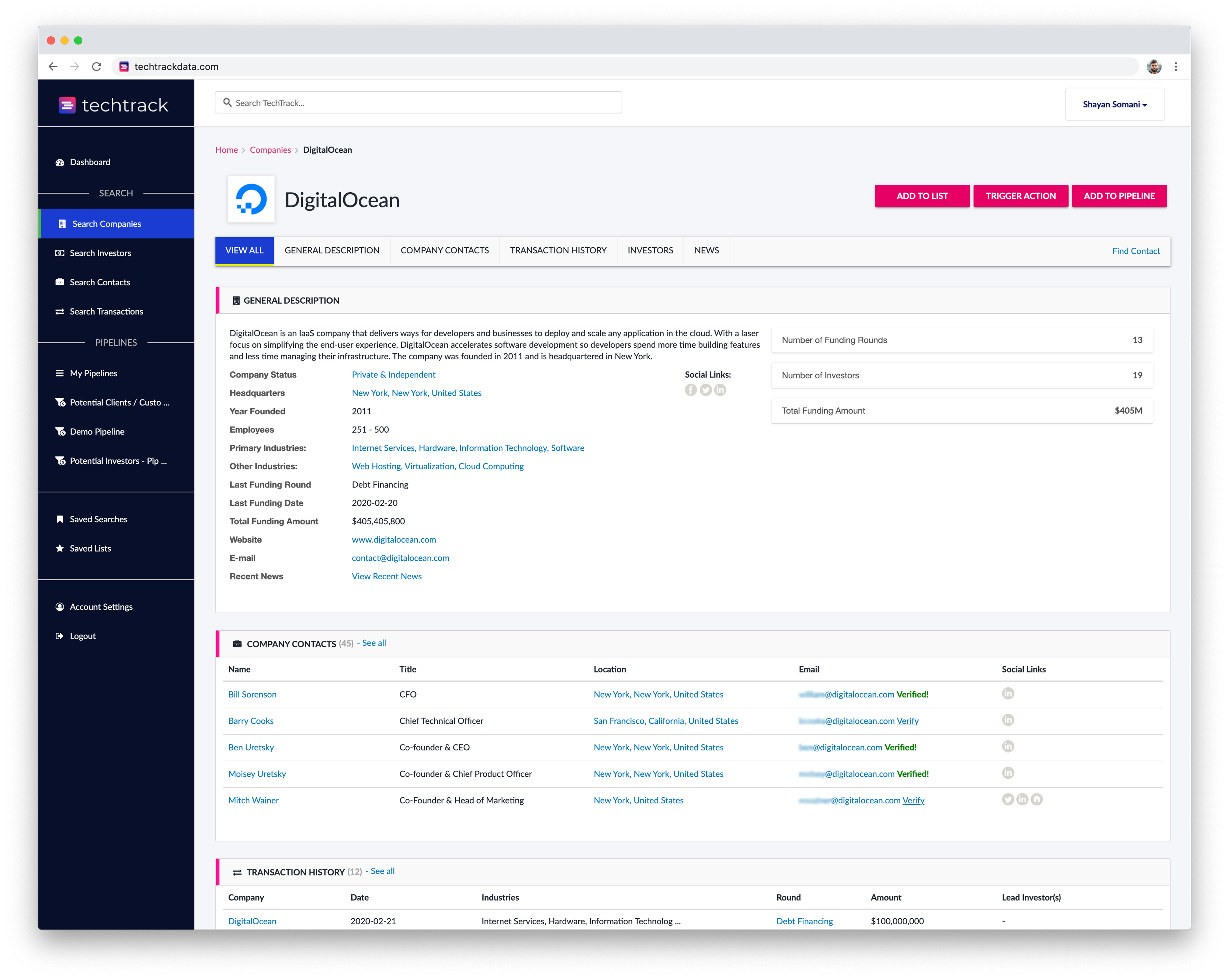
Task: Expand the Shayan Somani user dropdown
Action: point(1114,104)
